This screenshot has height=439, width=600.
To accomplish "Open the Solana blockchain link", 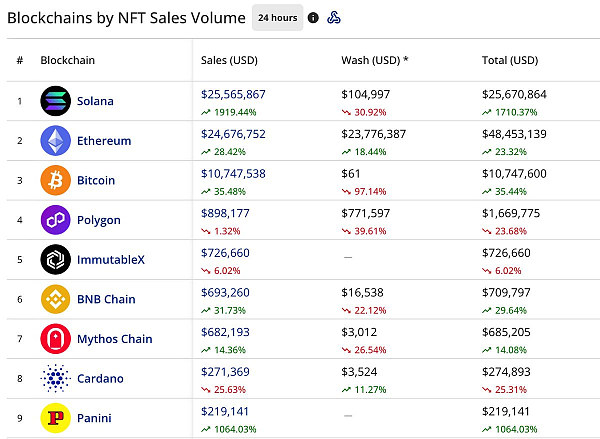I will point(96,101).
